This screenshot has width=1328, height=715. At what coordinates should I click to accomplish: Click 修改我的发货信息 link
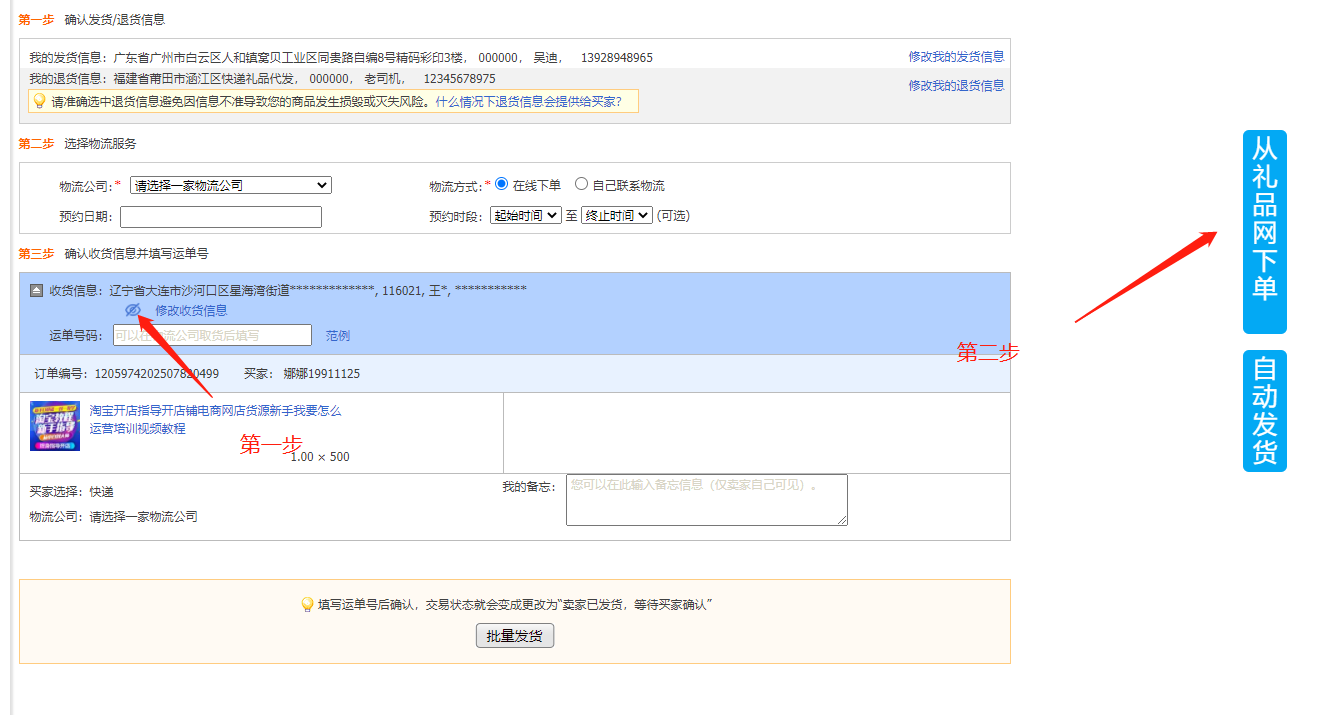pos(957,56)
